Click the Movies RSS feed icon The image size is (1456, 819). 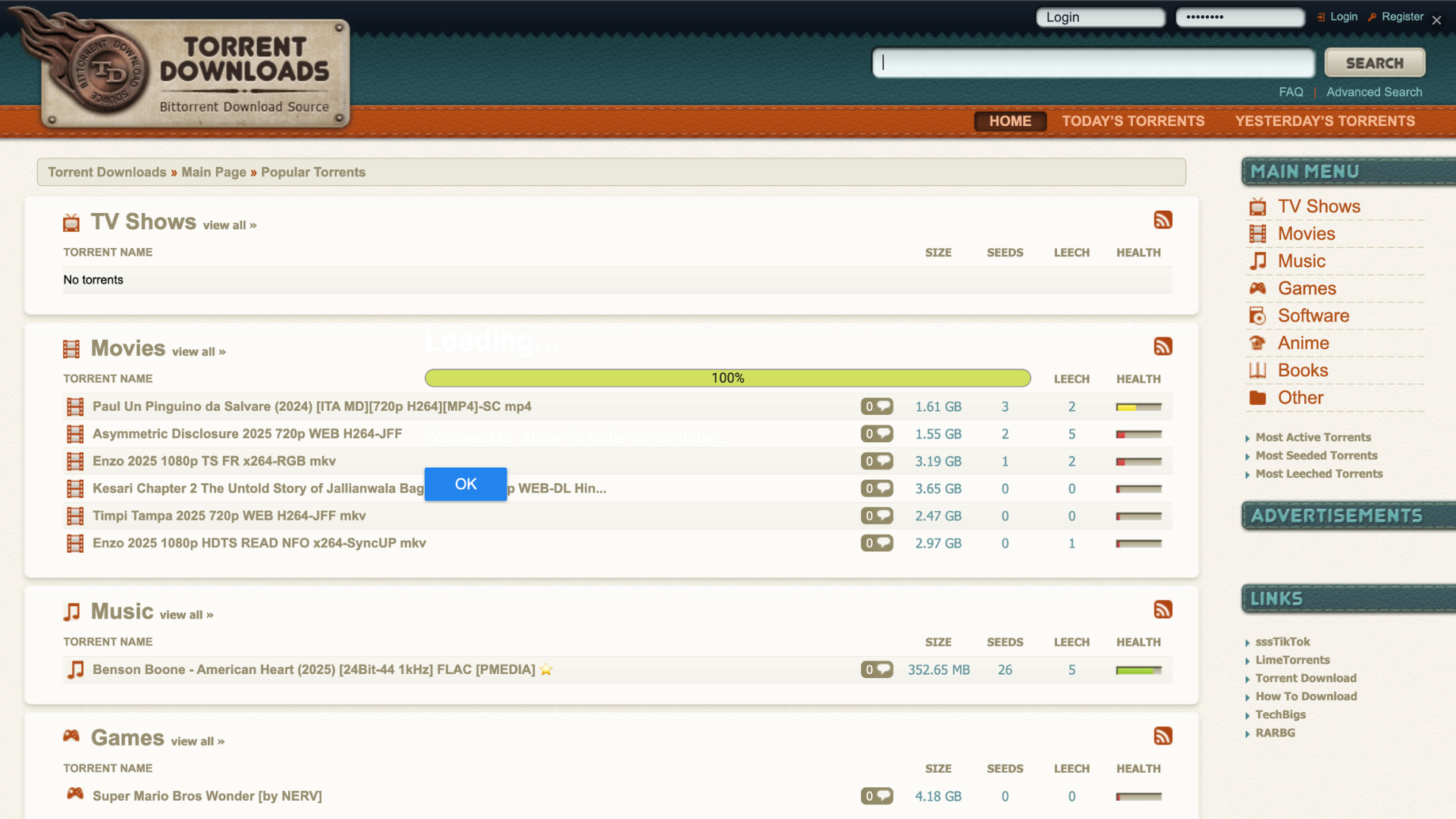pyautogui.click(x=1163, y=347)
